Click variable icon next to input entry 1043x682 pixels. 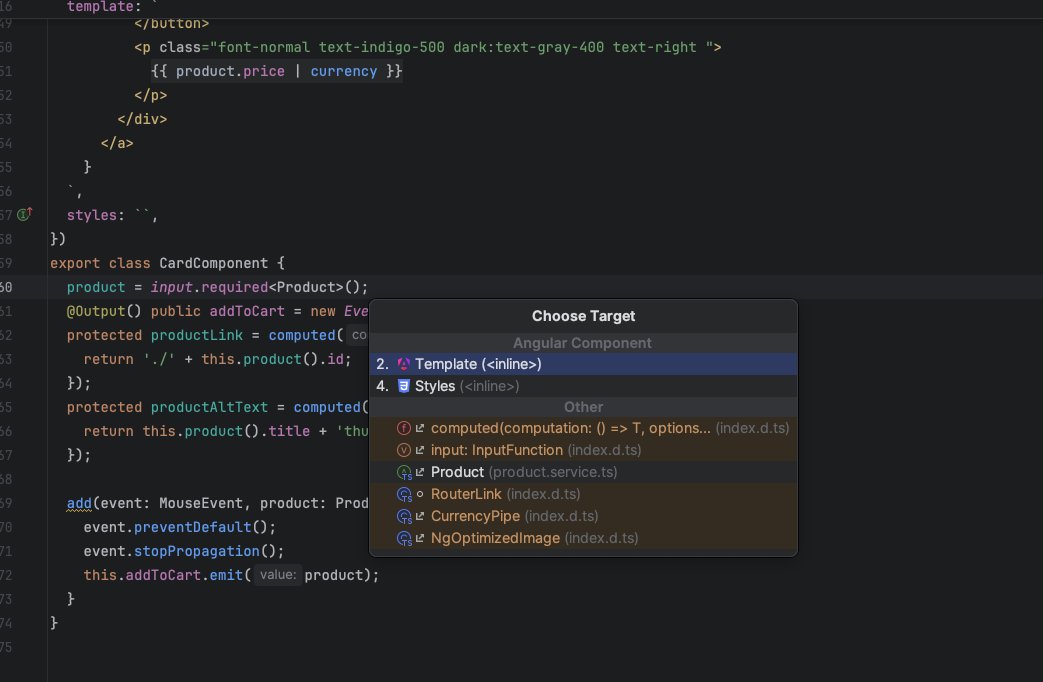pyautogui.click(x=403, y=450)
